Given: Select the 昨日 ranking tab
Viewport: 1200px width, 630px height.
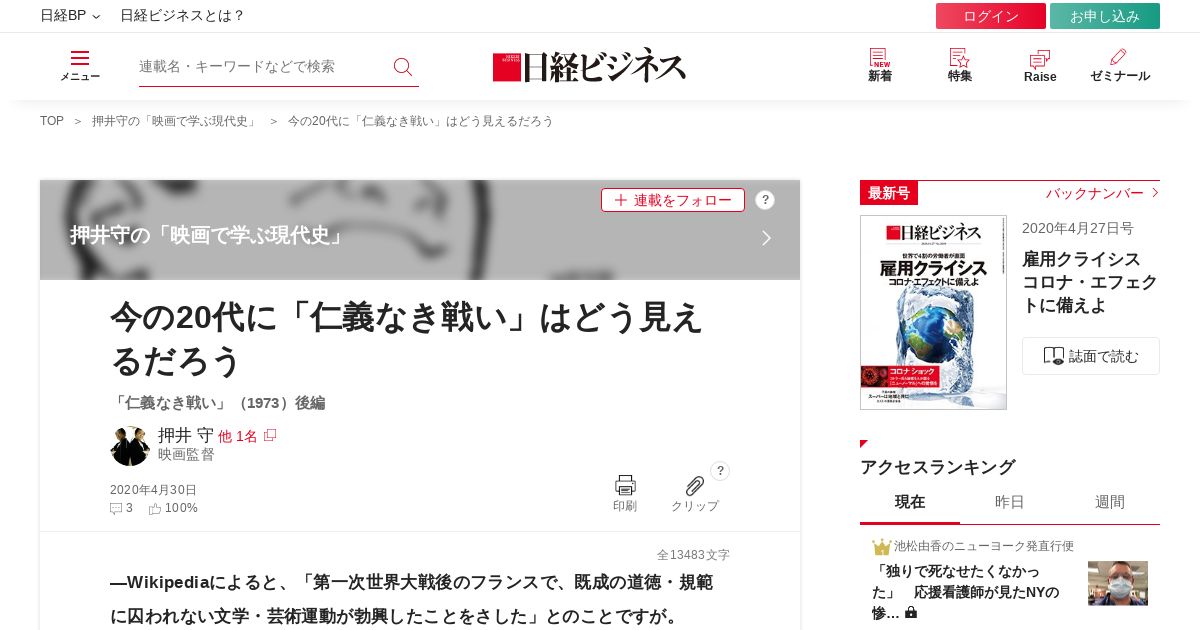Looking at the screenshot, I should pos(1010,502).
